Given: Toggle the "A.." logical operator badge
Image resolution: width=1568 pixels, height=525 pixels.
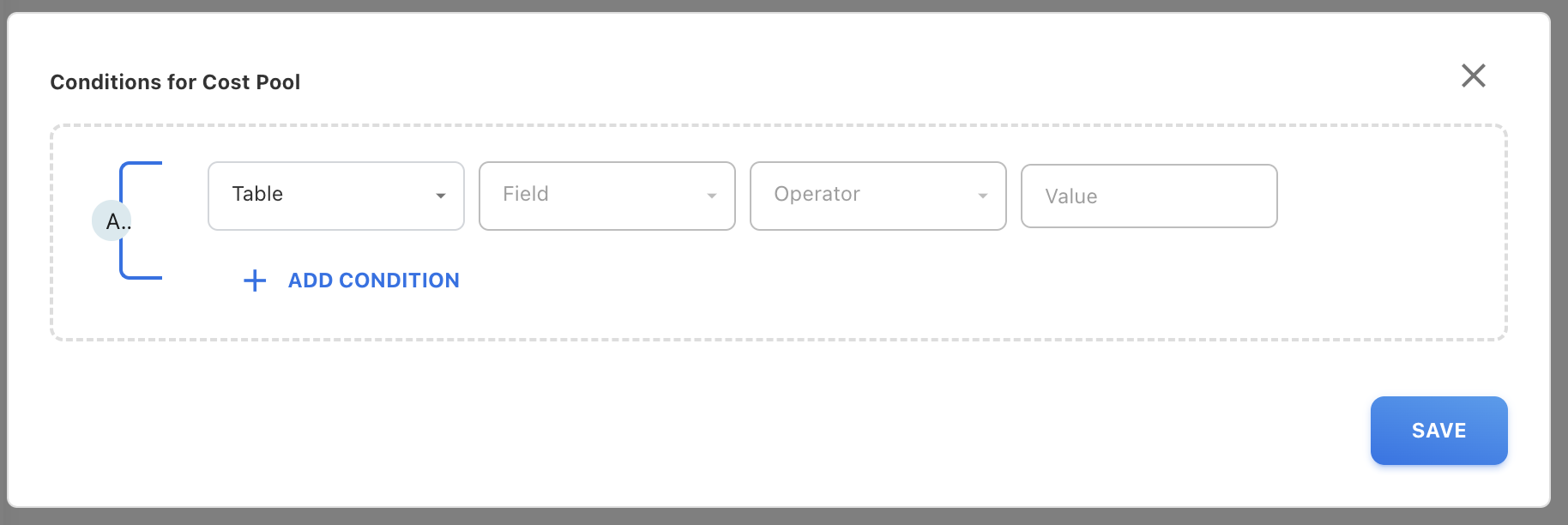Looking at the screenshot, I should coord(112,221).
